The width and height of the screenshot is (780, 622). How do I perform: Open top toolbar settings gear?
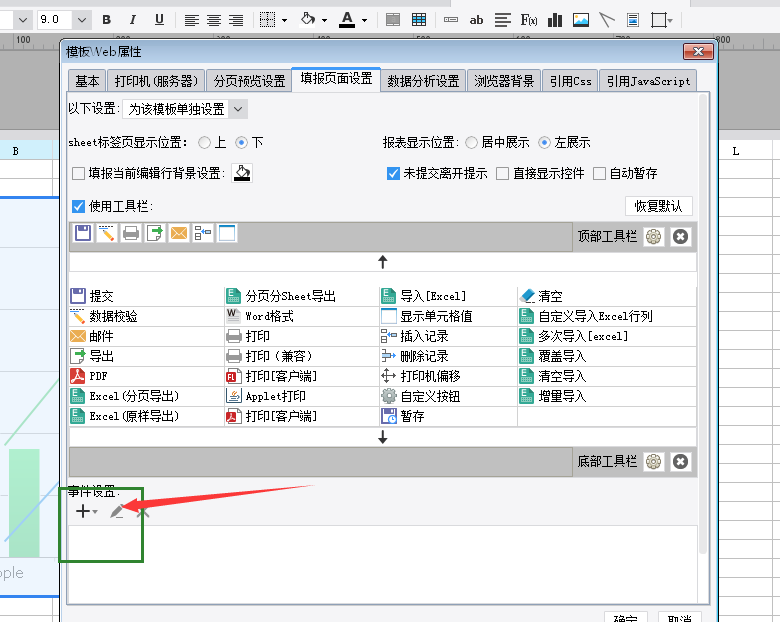[x=654, y=236]
